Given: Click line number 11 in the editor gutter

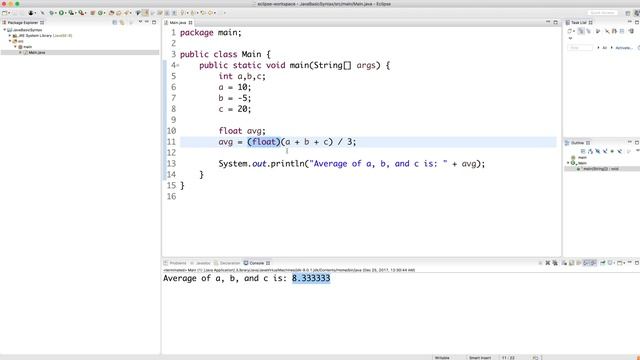Looking at the screenshot, I should coord(171,142).
